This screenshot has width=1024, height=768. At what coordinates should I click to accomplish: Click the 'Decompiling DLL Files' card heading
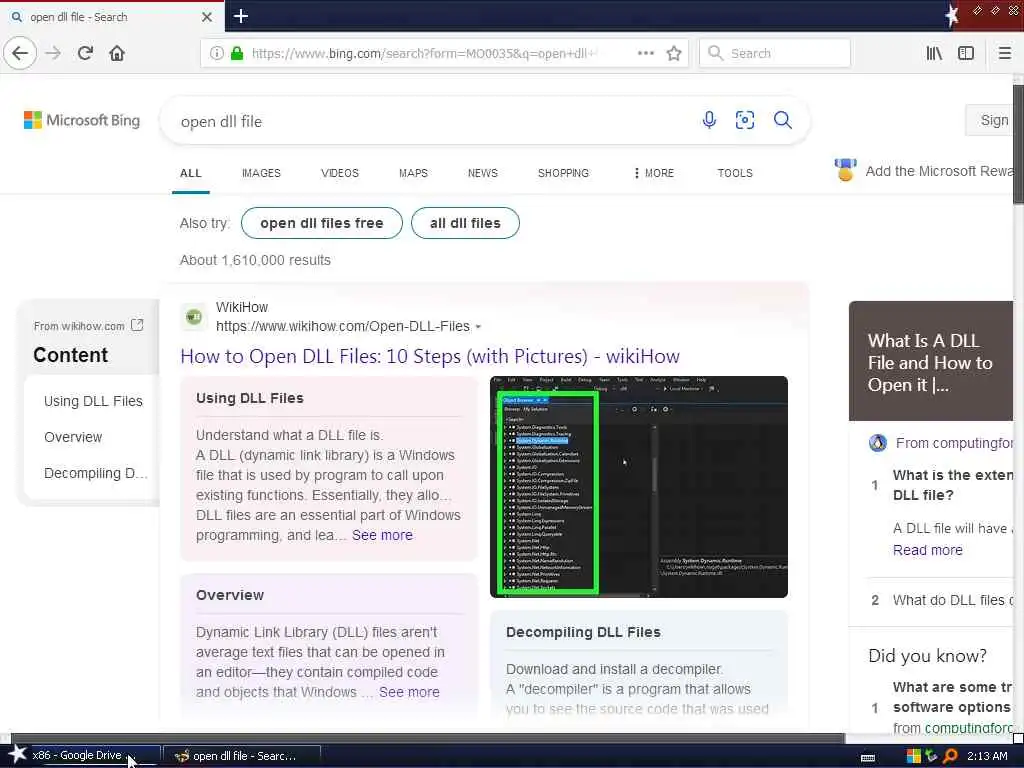tap(583, 632)
